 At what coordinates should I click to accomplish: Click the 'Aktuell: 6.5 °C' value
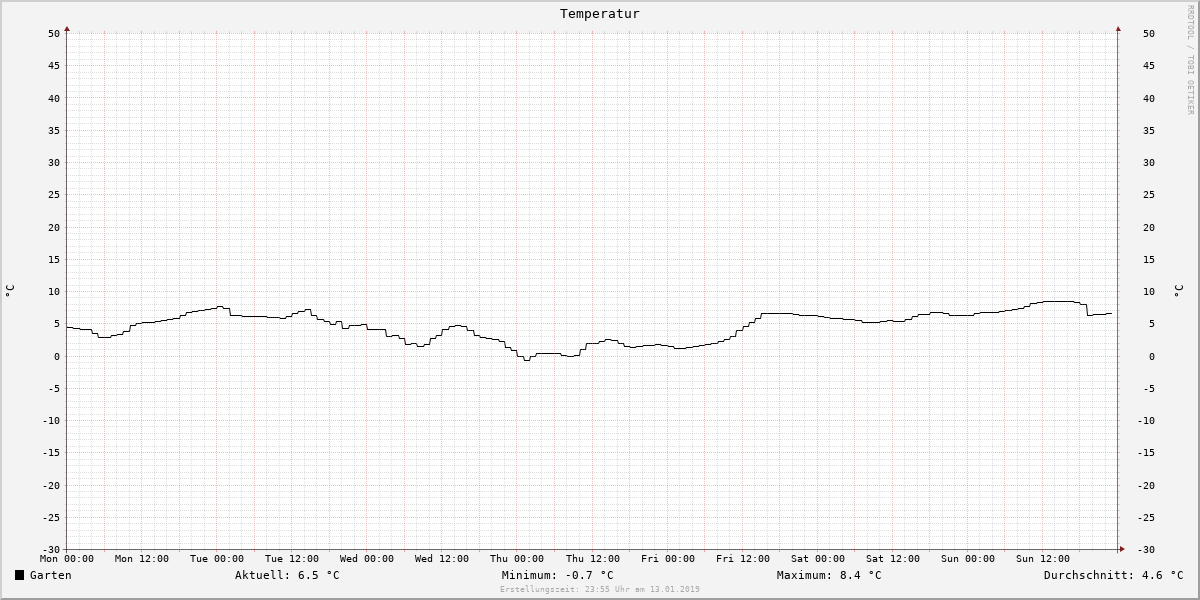287,575
